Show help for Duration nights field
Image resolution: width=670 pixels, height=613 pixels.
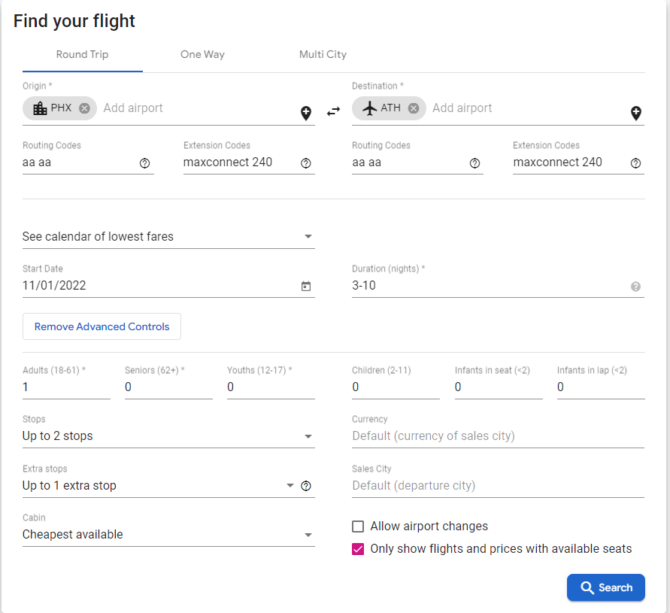click(636, 287)
